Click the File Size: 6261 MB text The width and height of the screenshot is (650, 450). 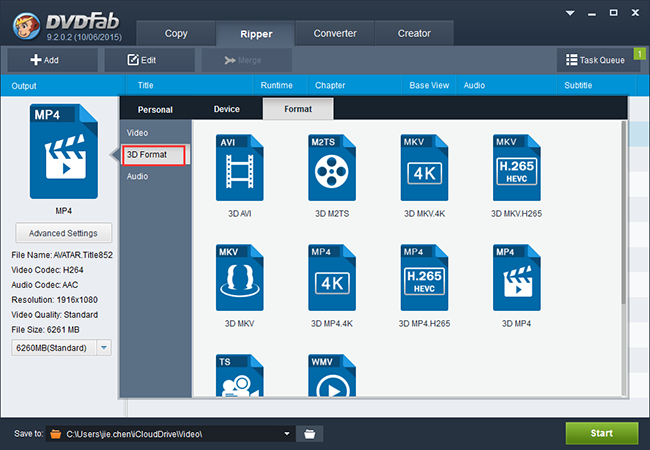45,330
